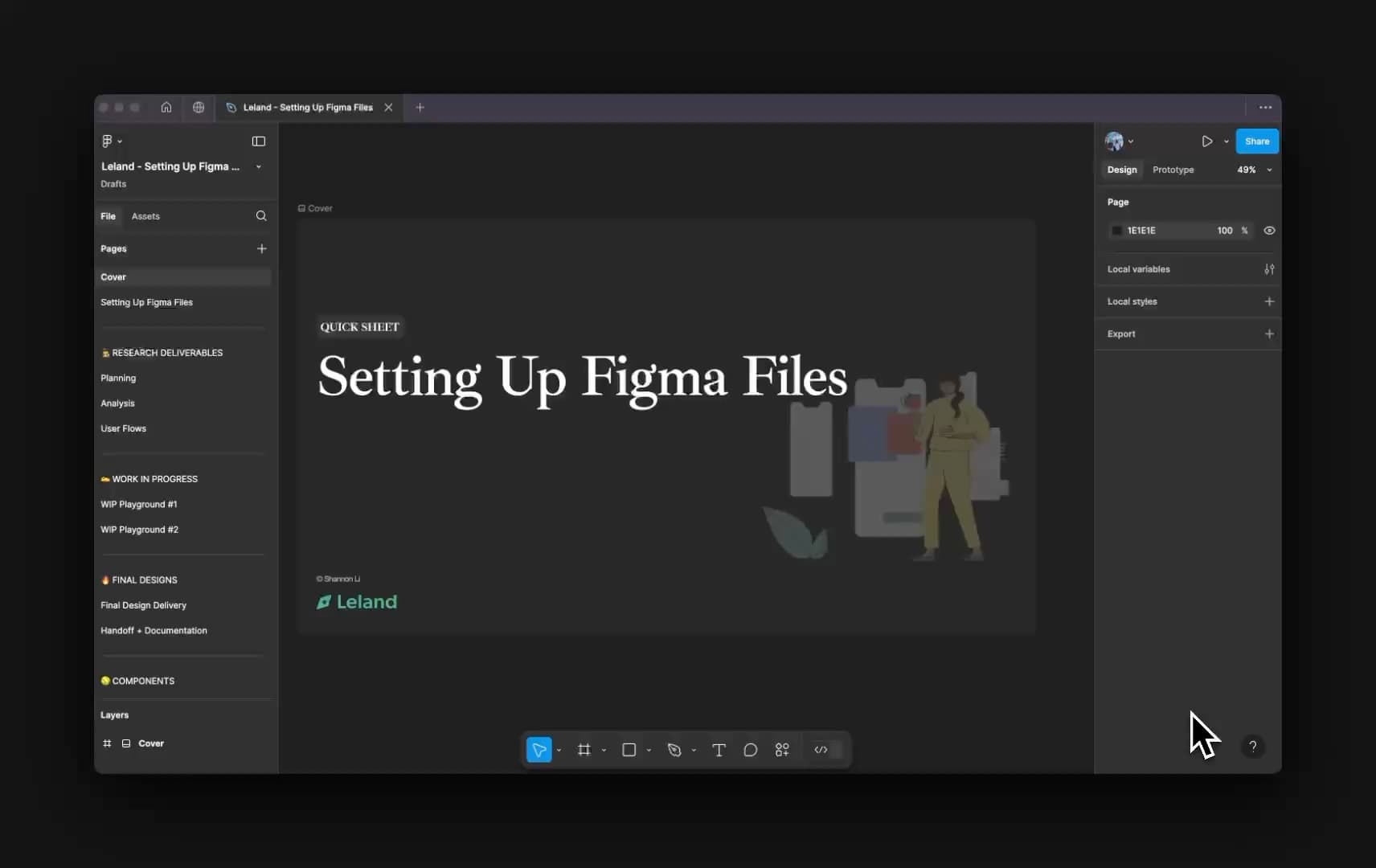Switch to the Assets tab
This screenshot has height=868, width=1376.
click(145, 216)
